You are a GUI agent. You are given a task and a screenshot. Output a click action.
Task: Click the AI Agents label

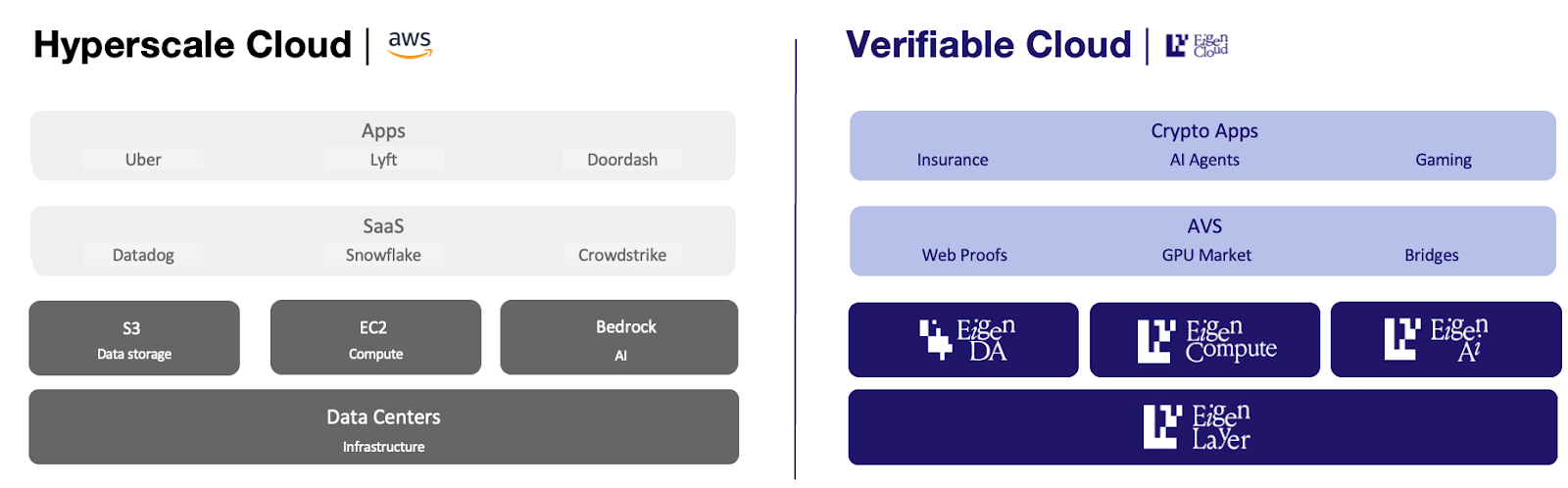(x=1204, y=160)
